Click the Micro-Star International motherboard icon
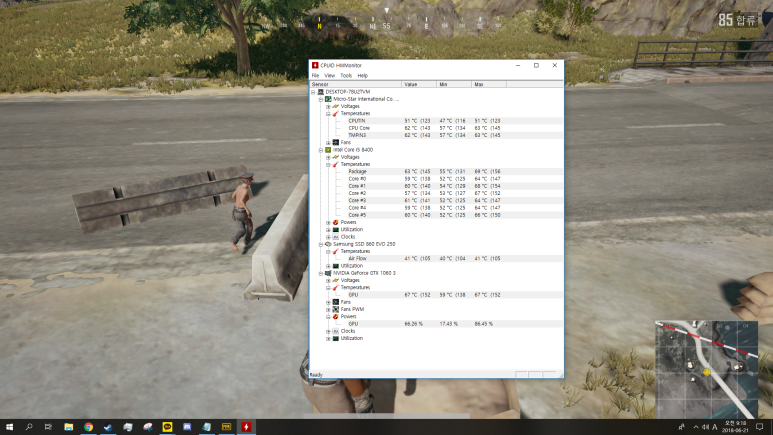The height and width of the screenshot is (435, 773). click(x=328, y=99)
